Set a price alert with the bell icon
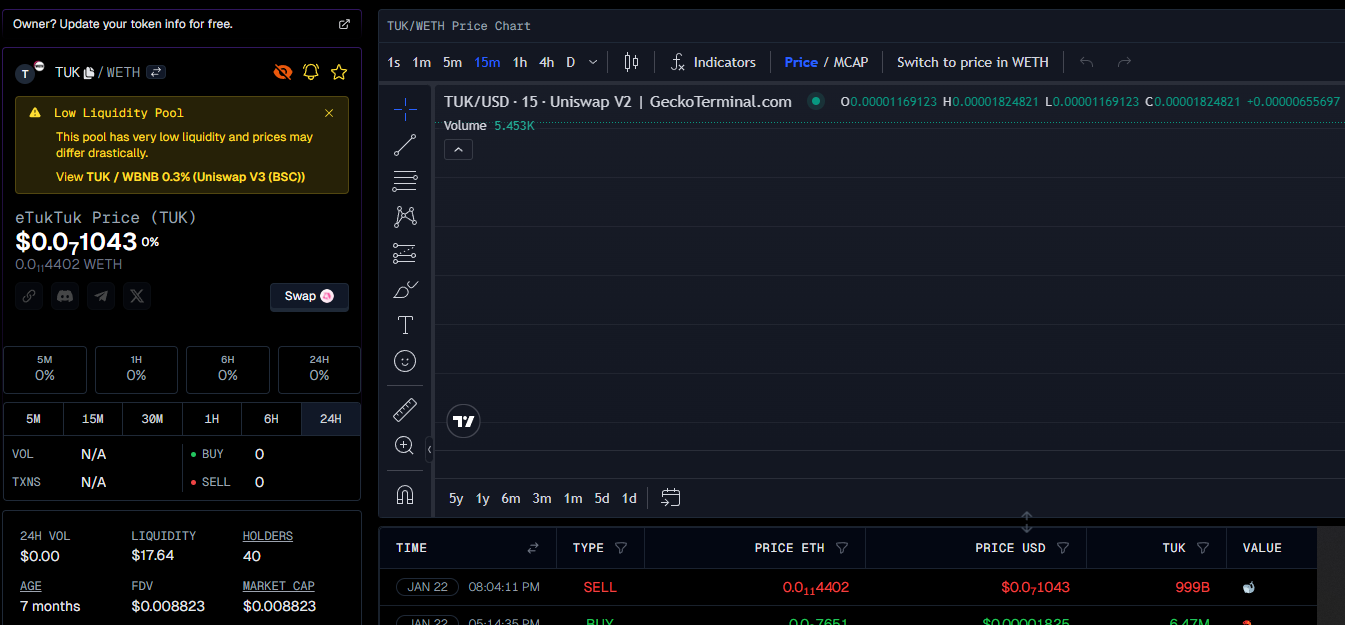The width and height of the screenshot is (1345, 625). click(x=311, y=72)
